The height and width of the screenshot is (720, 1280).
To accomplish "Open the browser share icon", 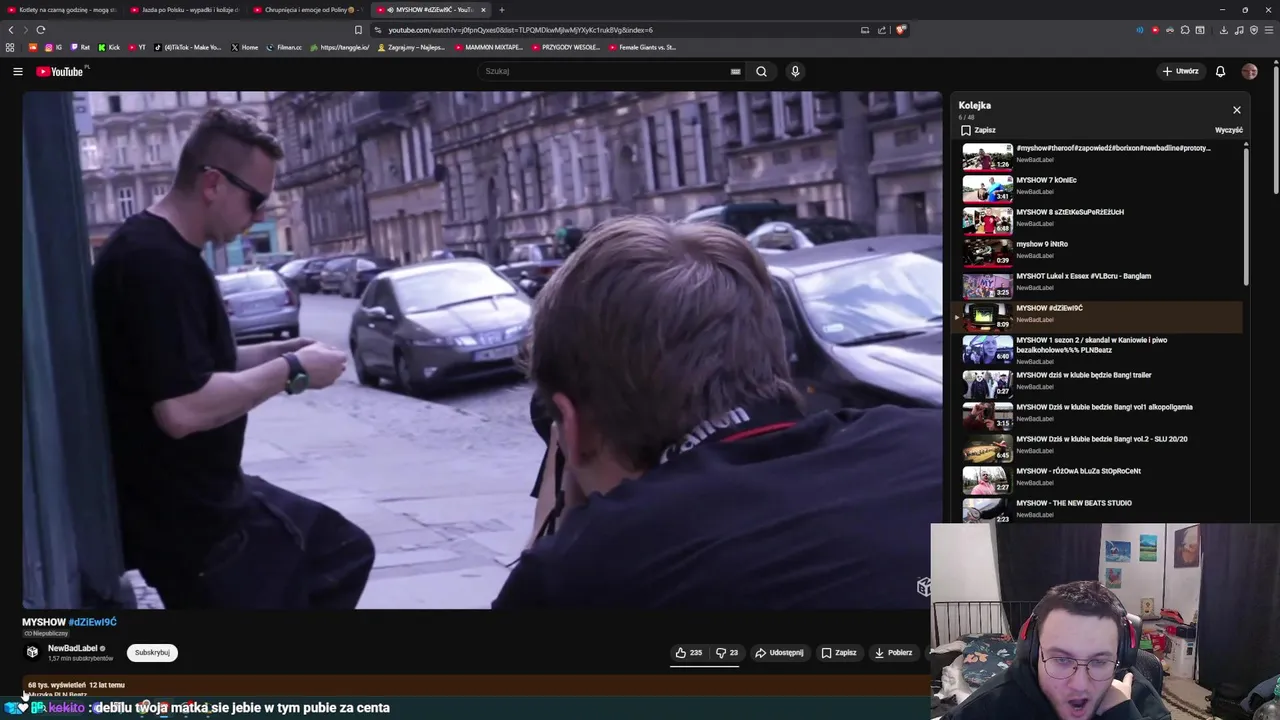I will click(882, 30).
